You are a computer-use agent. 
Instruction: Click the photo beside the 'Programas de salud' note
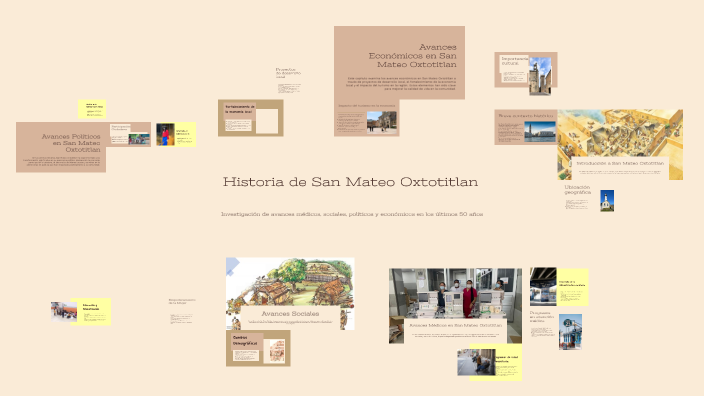476,362
